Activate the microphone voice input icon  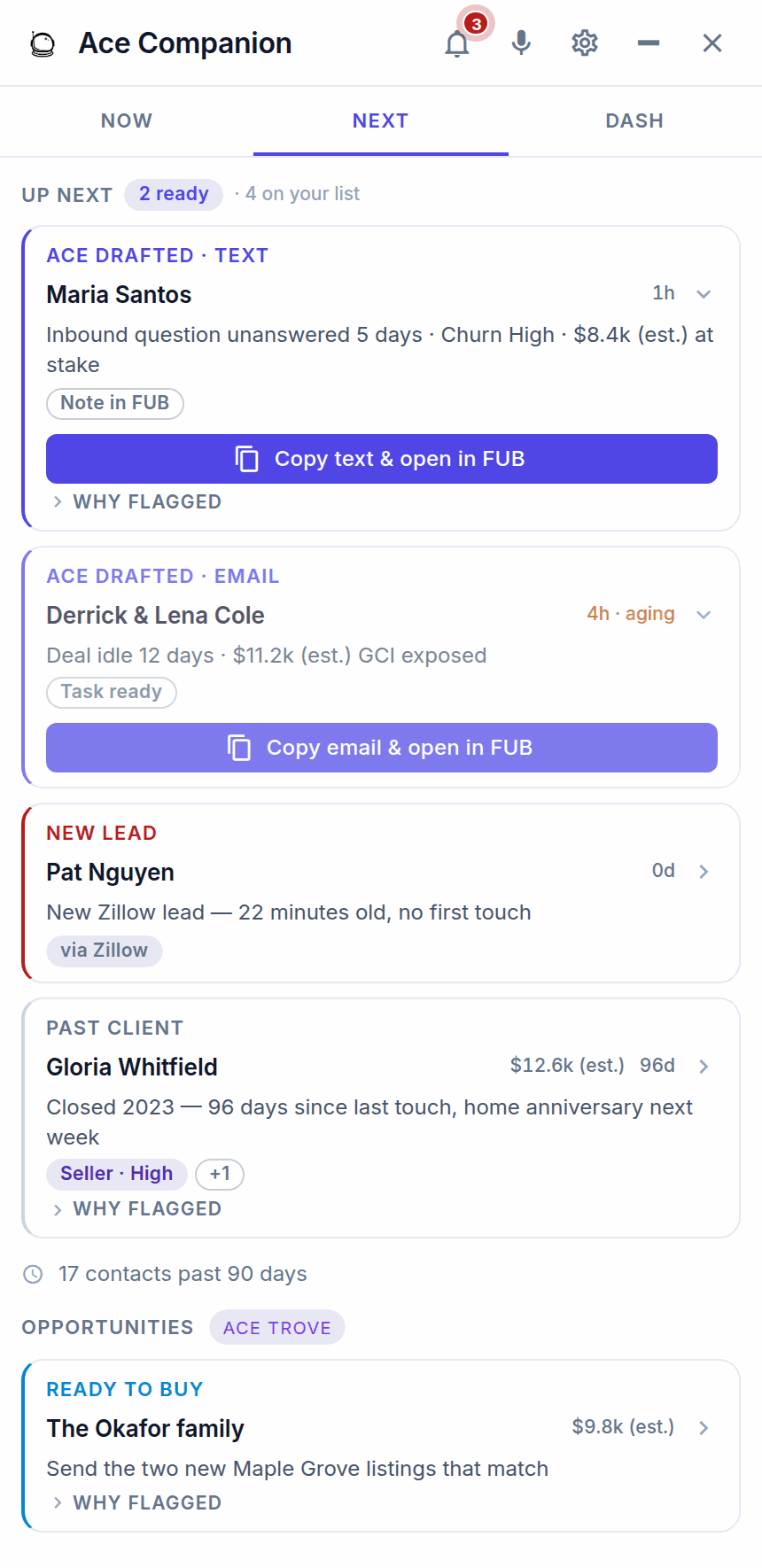point(521,43)
